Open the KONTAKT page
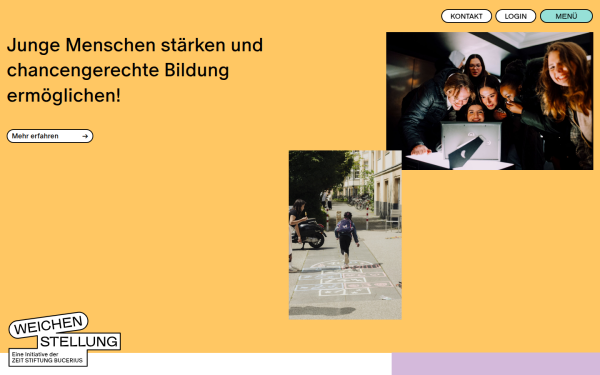 click(466, 16)
